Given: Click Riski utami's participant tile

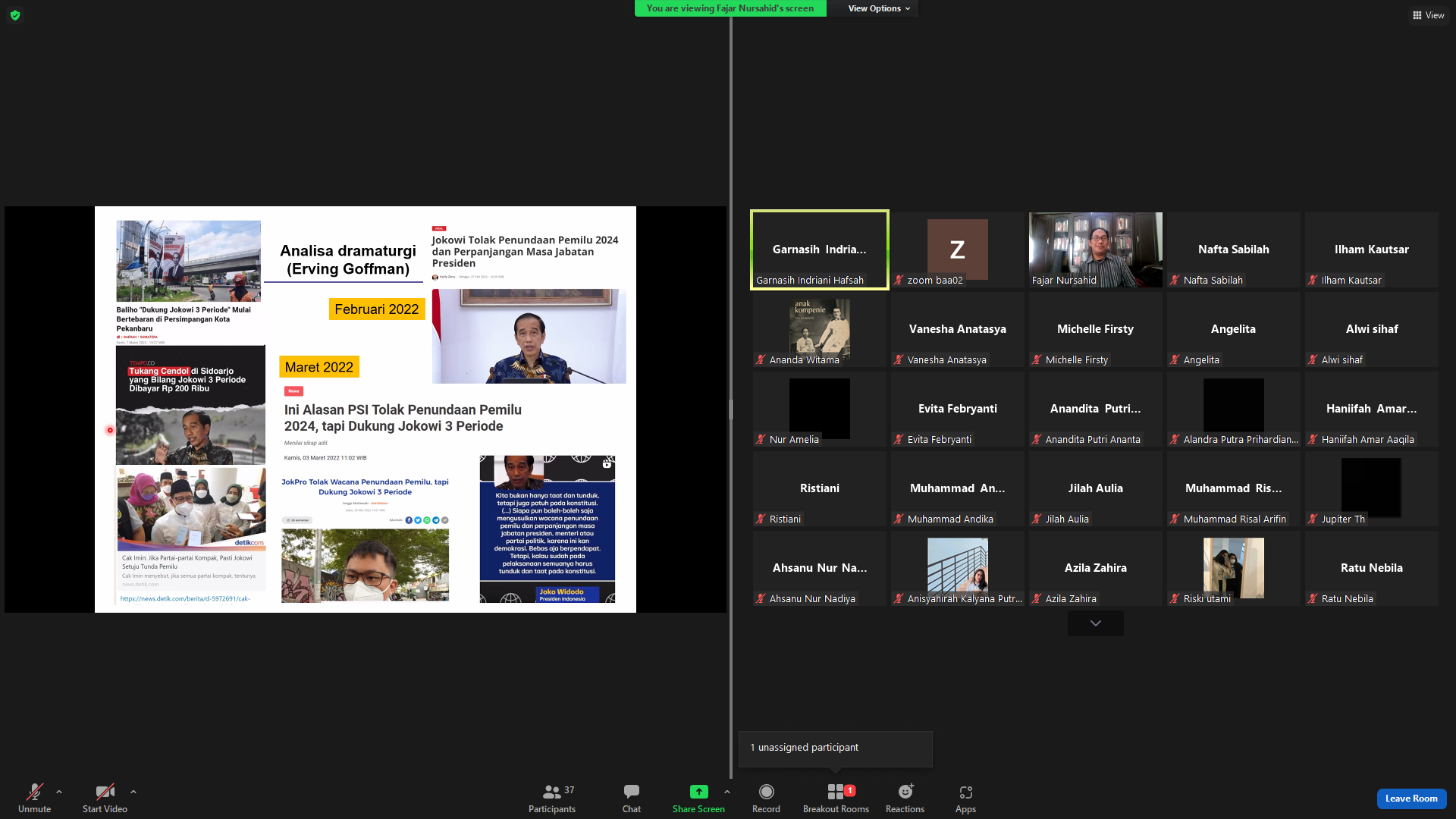Looking at the screenshot, I should 1233,568.
